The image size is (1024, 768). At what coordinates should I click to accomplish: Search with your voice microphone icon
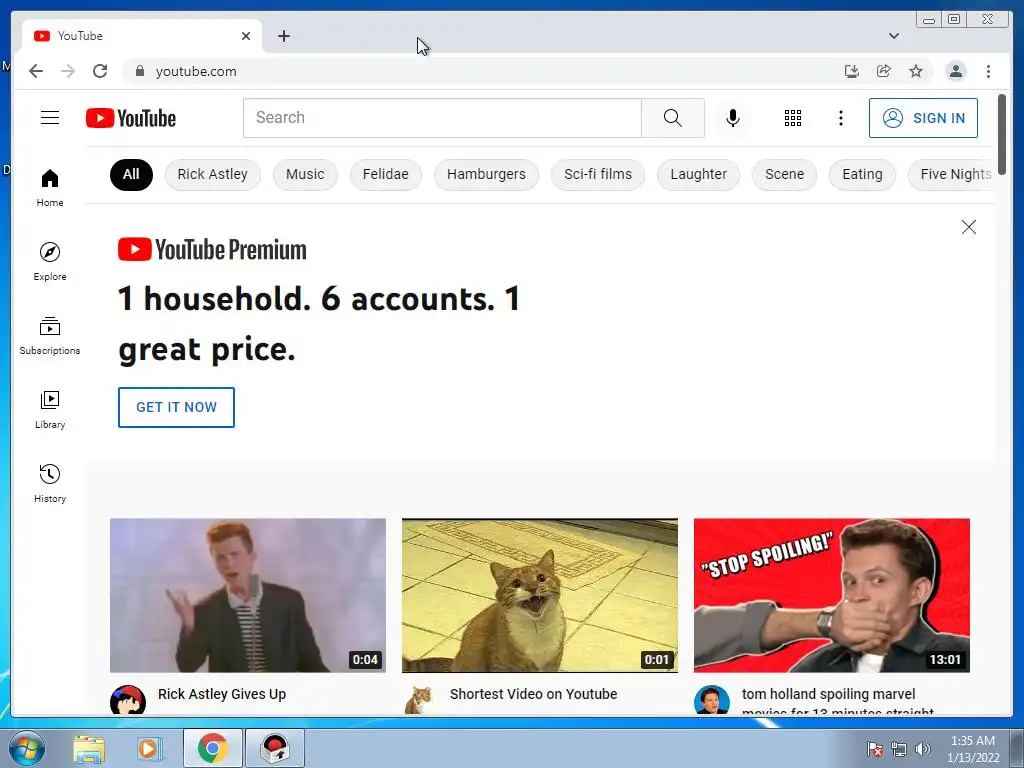[x=733, y=118]
